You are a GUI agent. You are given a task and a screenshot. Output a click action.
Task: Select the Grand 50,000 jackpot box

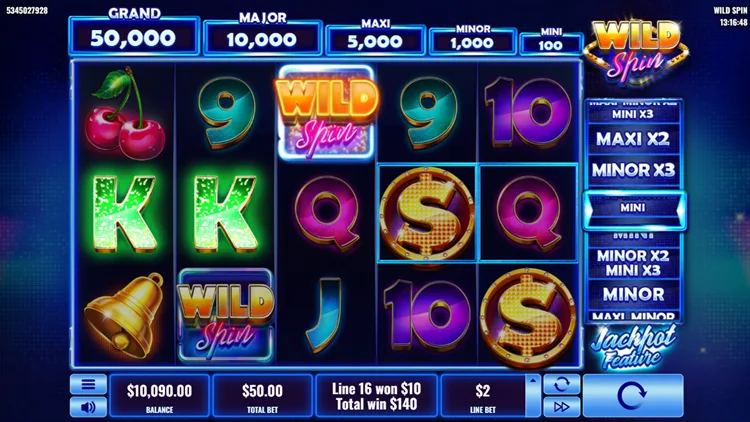pyautogui.click(x=134, y=36)
